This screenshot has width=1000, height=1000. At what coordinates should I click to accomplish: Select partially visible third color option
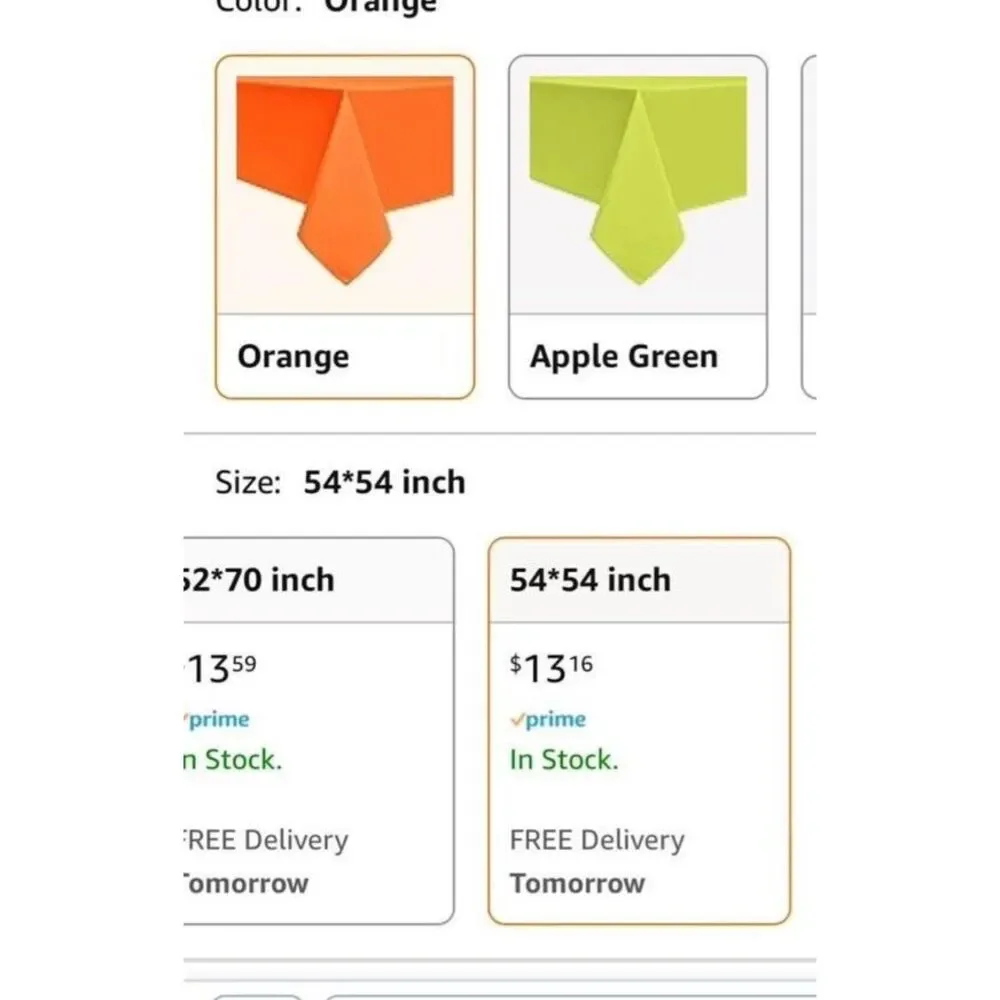coord(809,227)
